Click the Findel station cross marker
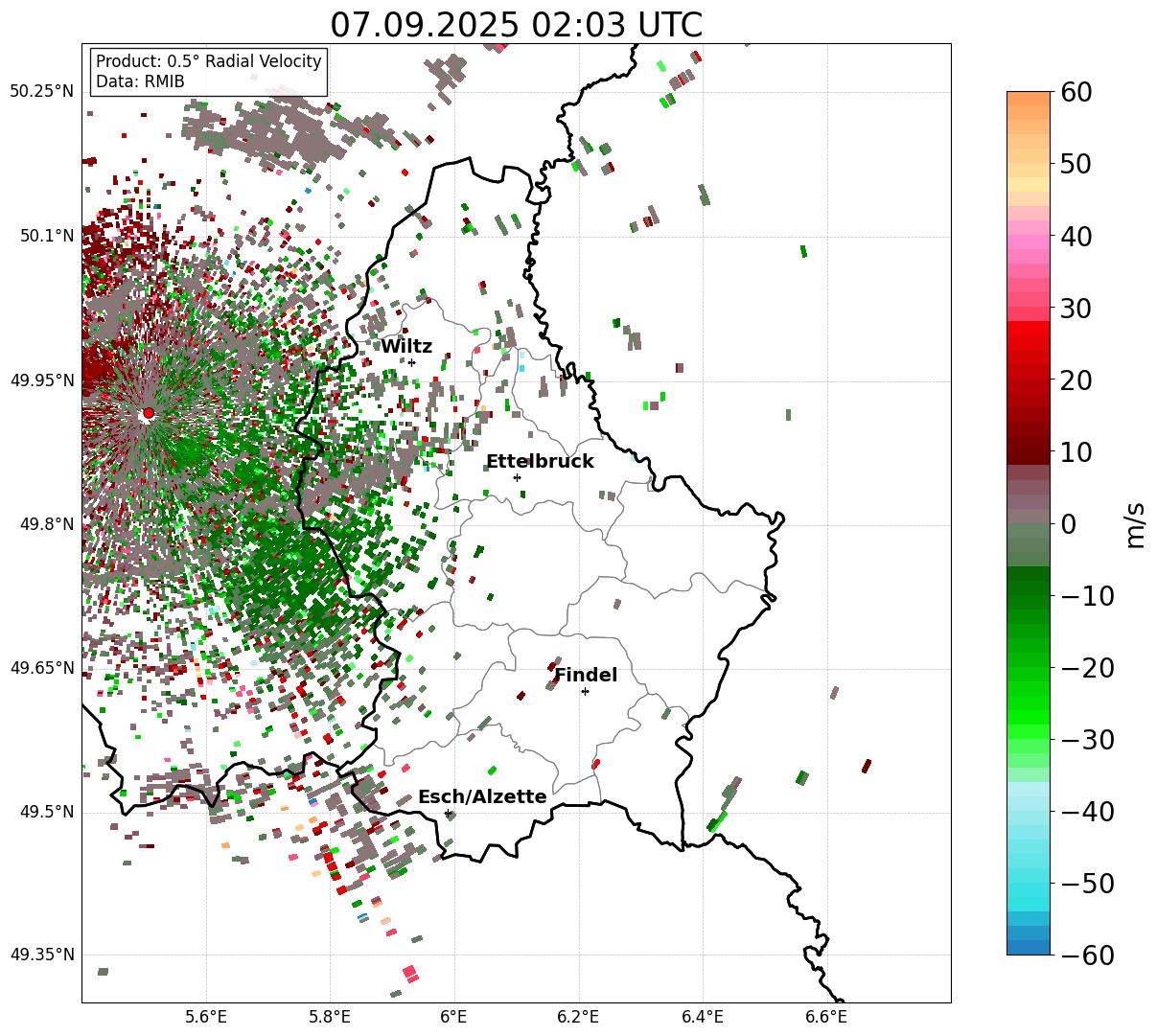The image size is (1157, 1036). pos(585,691)
